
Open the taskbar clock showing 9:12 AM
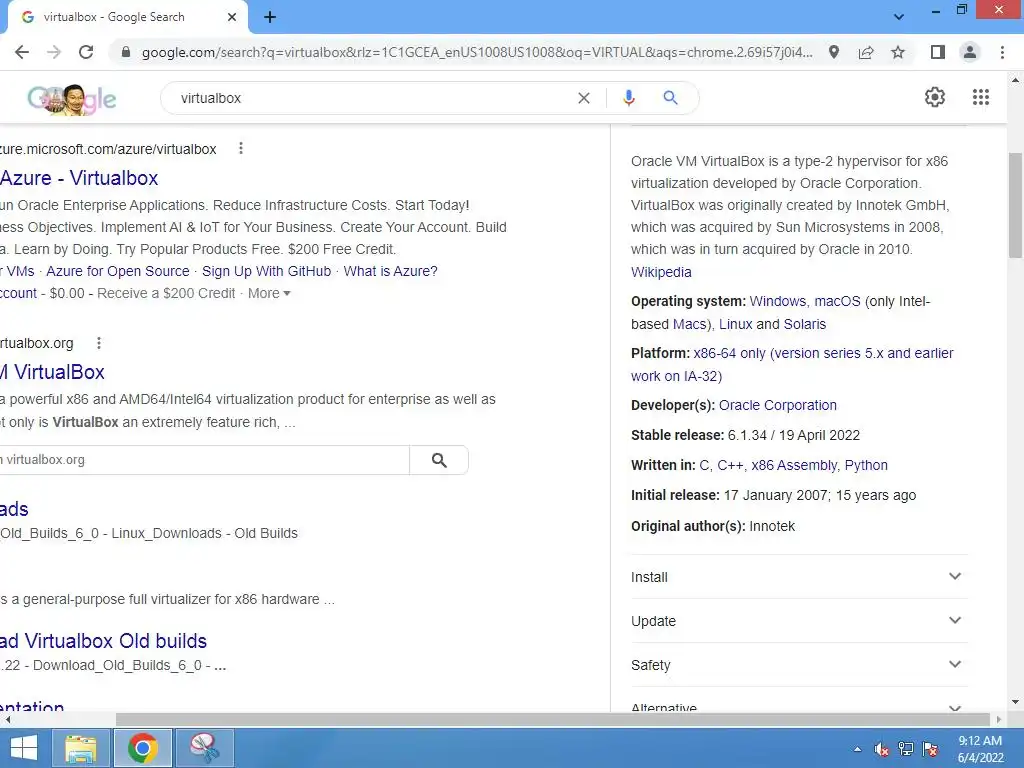pyautogui.click(x=980, y=749)
